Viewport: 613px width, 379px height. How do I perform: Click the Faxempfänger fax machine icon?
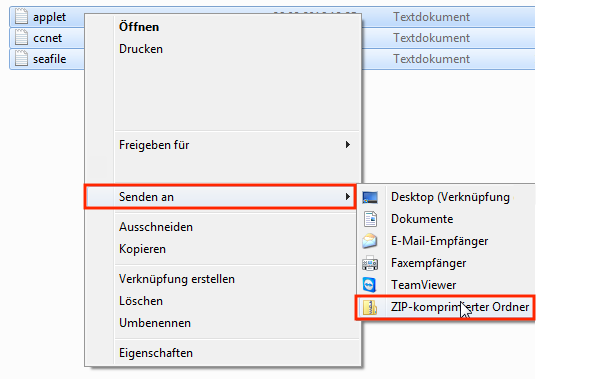pyautogui.click(x=370, y=263)
